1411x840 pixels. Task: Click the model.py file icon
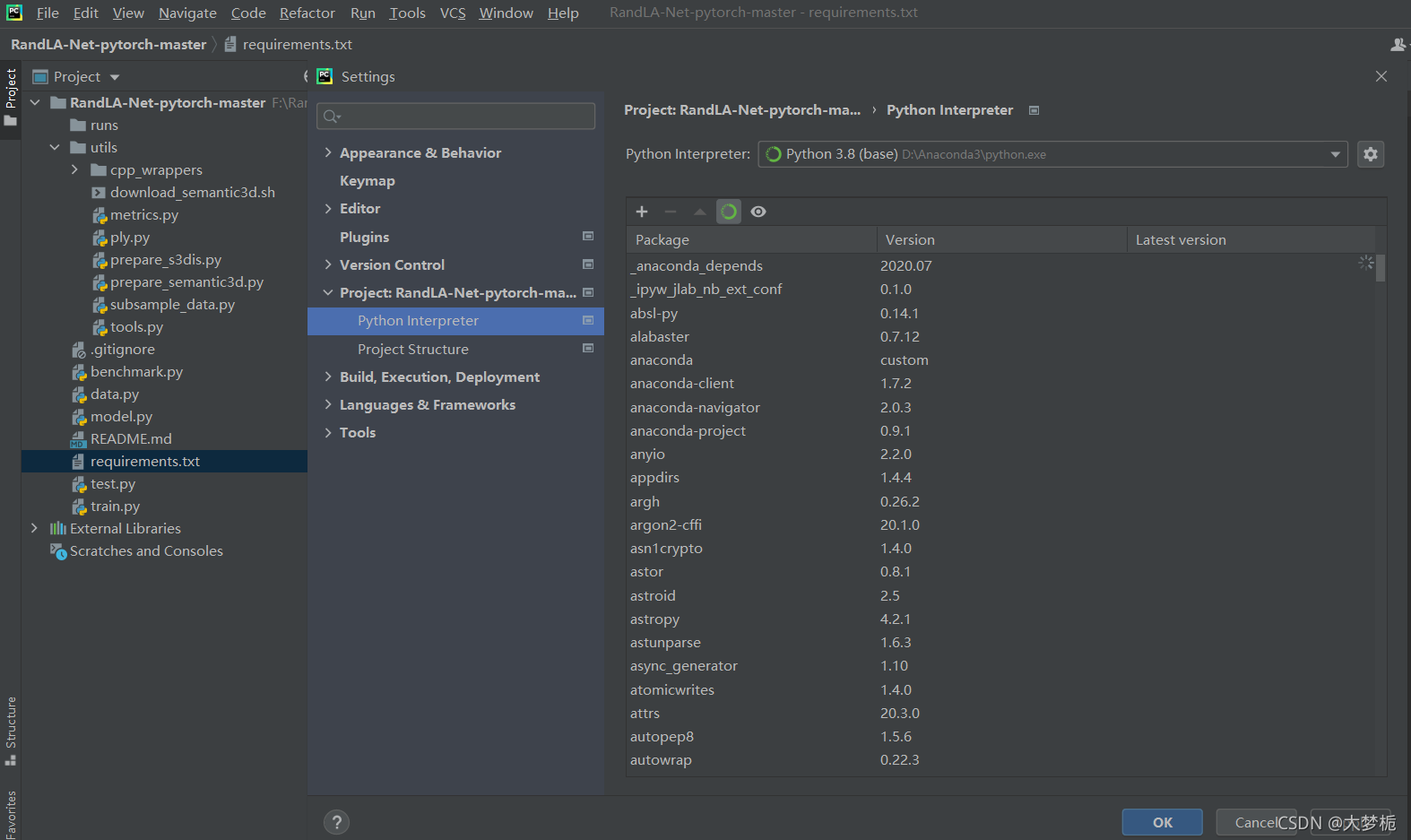[79, 417]
